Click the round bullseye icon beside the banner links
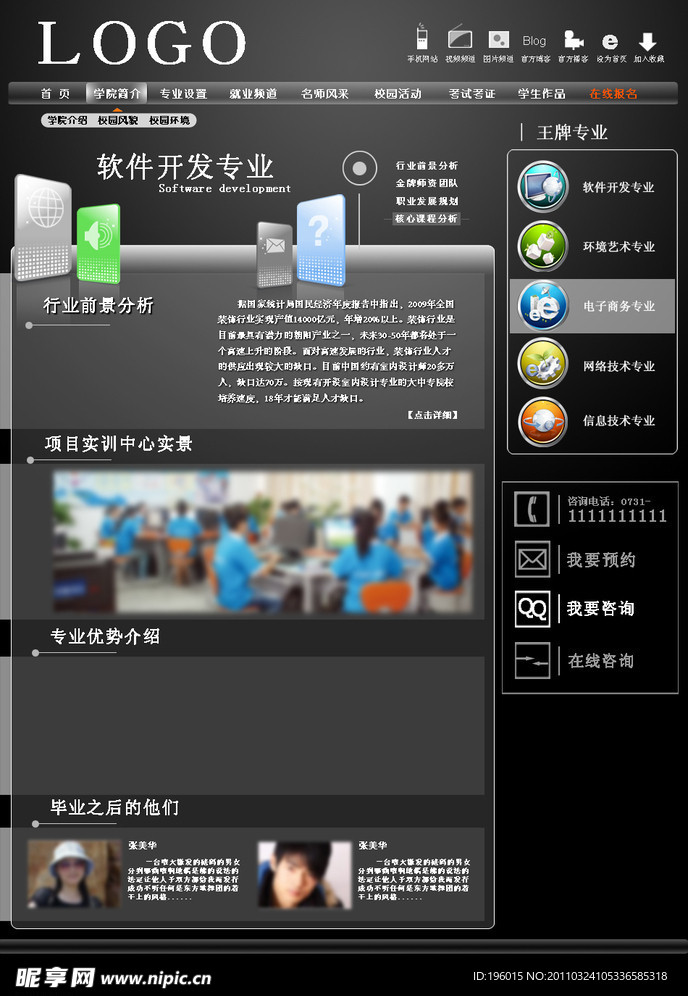This screenshot has height=996, width=688. coord(360,168)
